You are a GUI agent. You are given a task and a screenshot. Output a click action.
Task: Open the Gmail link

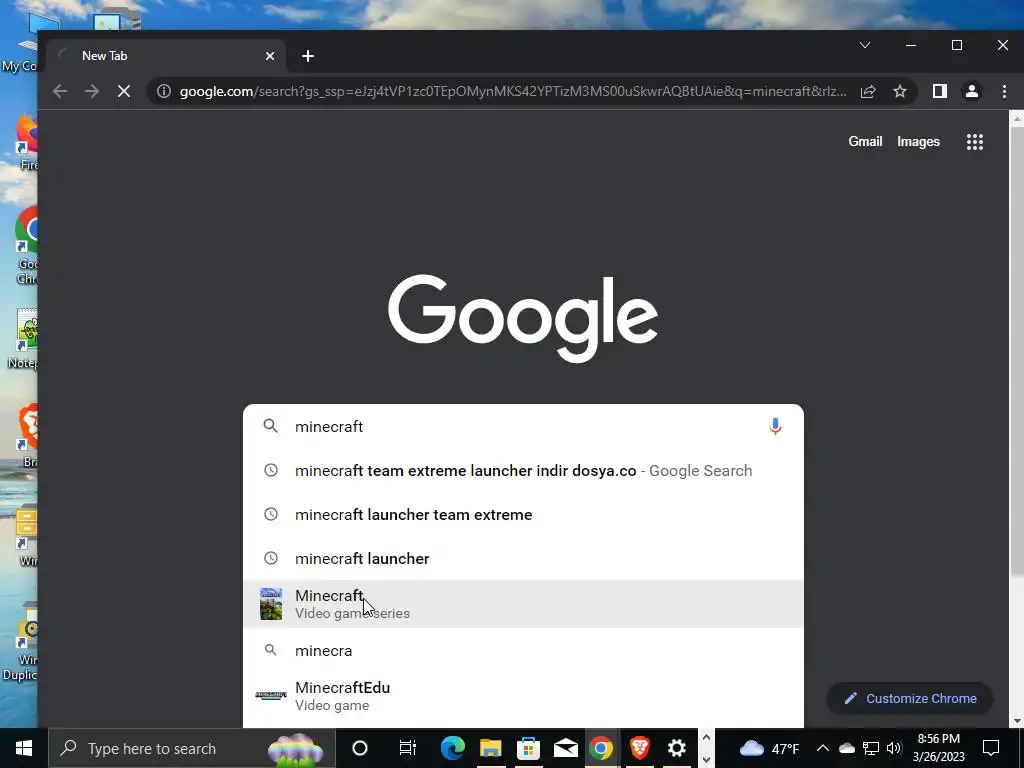click(865, 142)
